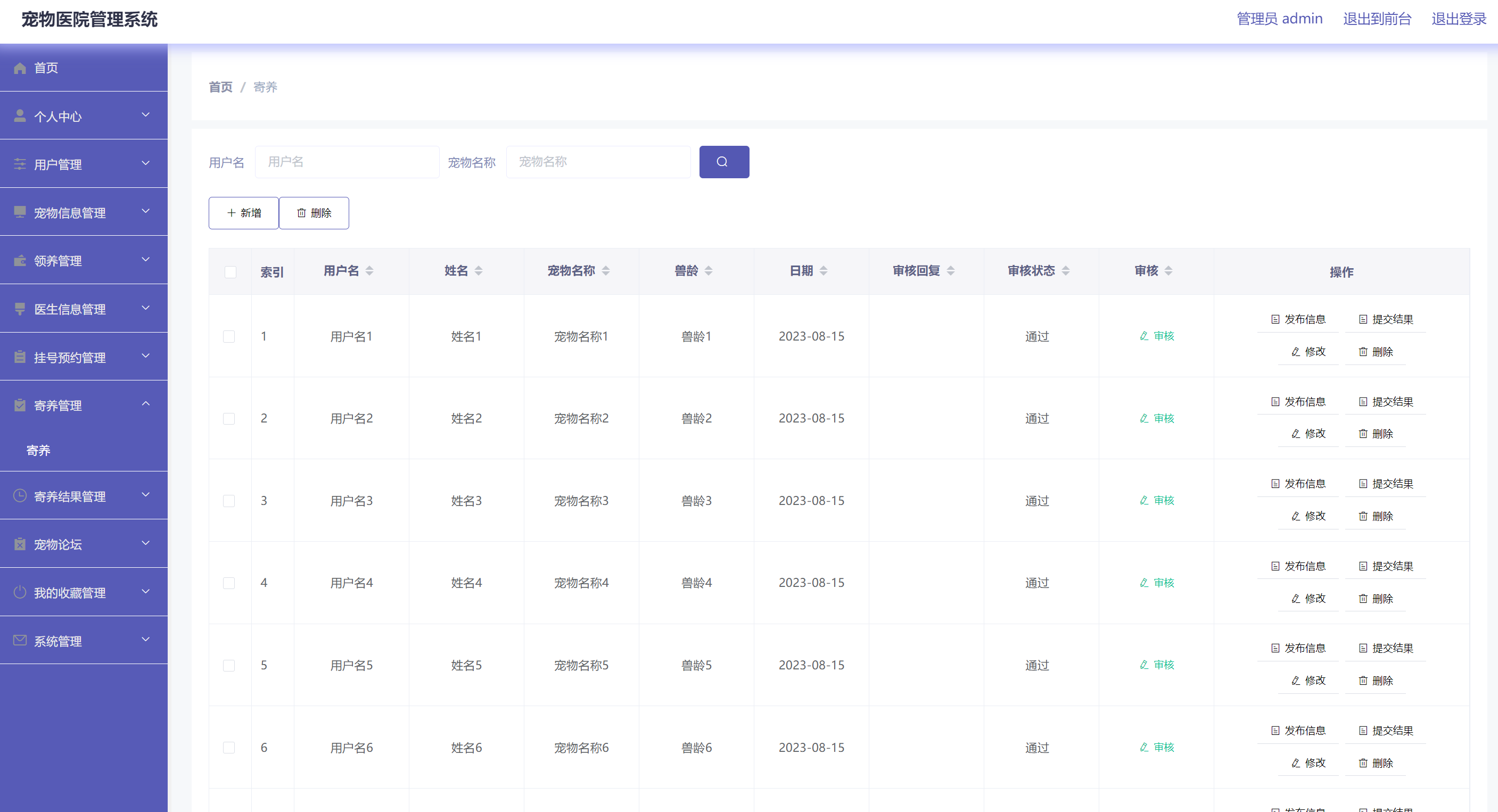The image size is (1498, 812).
Task: Click the checklist icon beside 寄养管理
Action: point(20,405)
